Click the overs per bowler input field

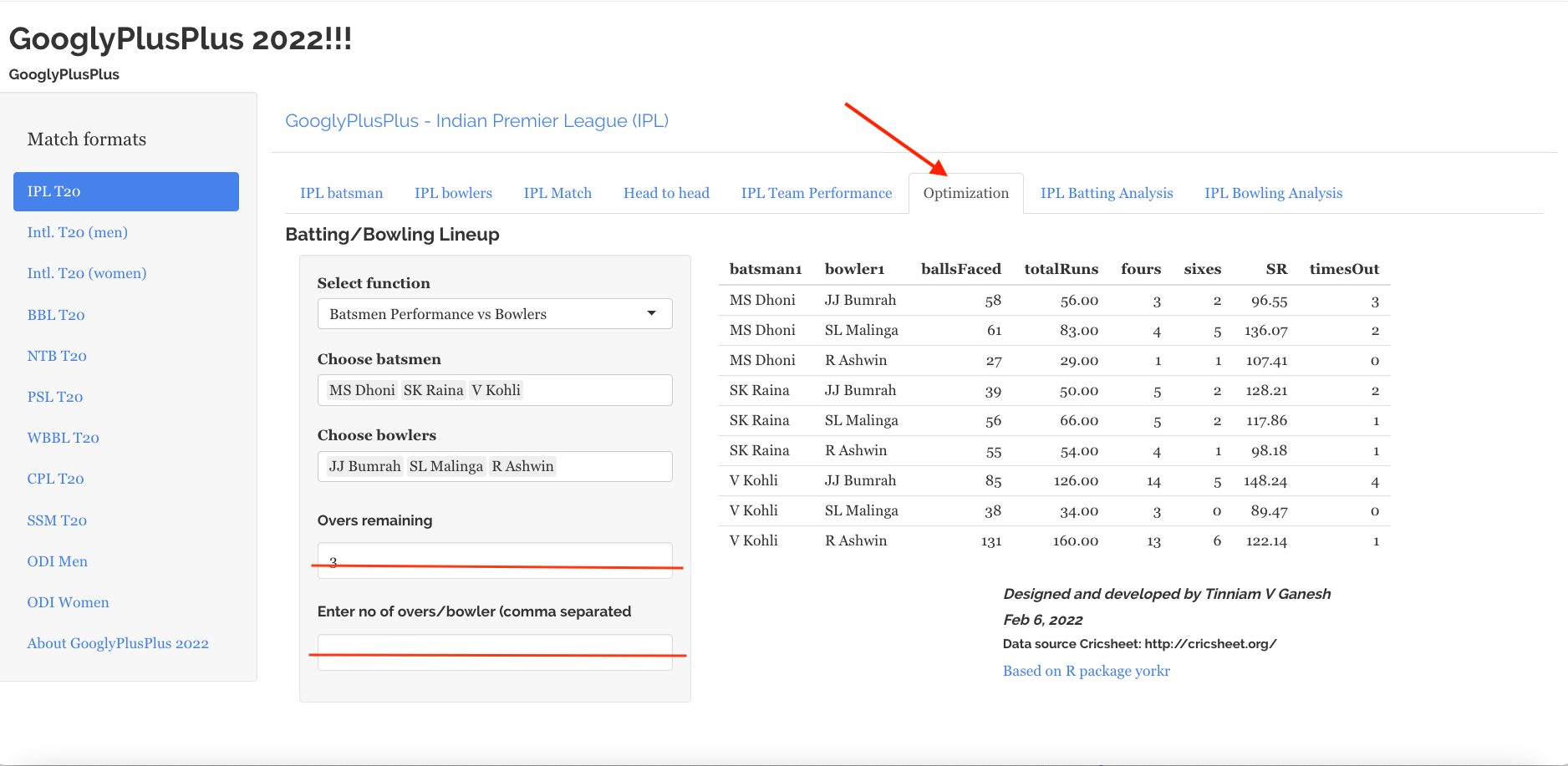coord(495,652)
